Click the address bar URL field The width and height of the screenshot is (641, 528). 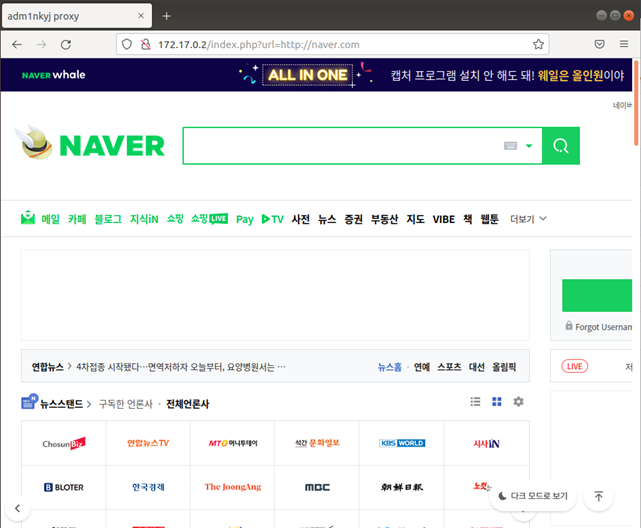(332, 44)
